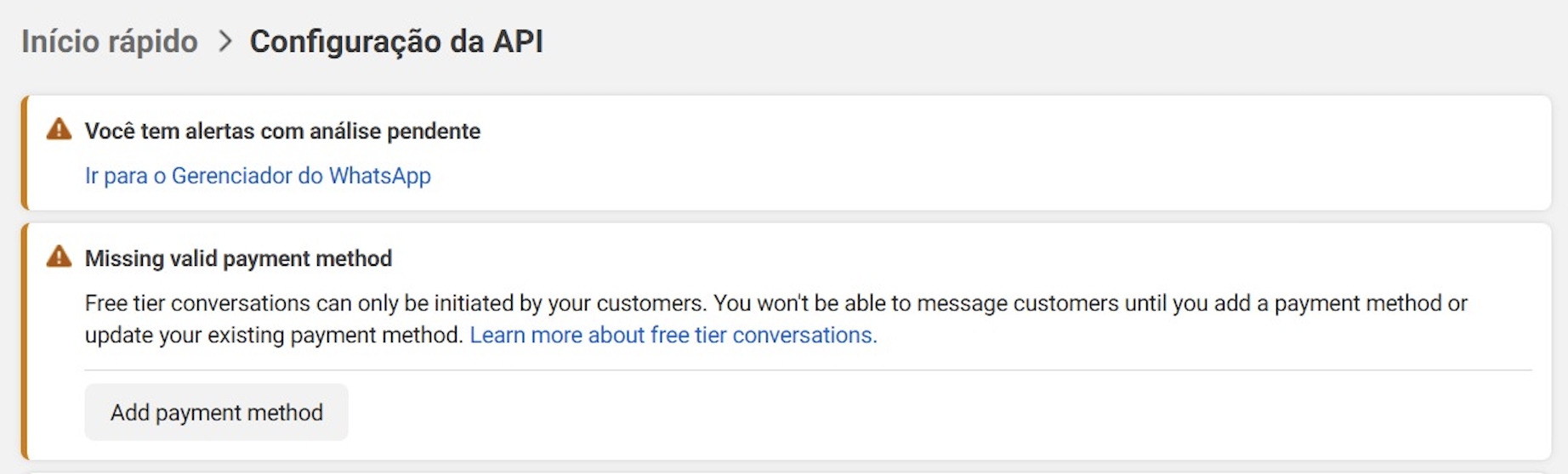The width and height of the screenshot is (1568, 474).
Task: Open Ir para o Gerenciador do WhatsApp link
Action: coord(258,176)
